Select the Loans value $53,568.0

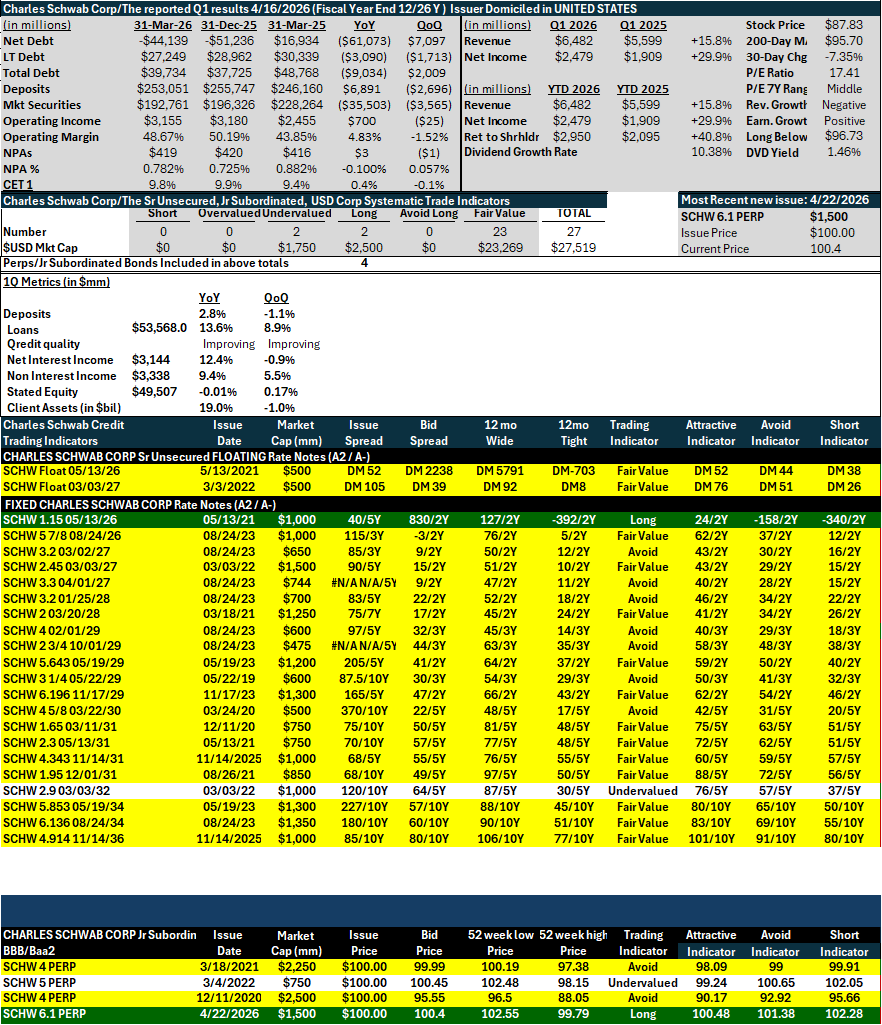160,328
